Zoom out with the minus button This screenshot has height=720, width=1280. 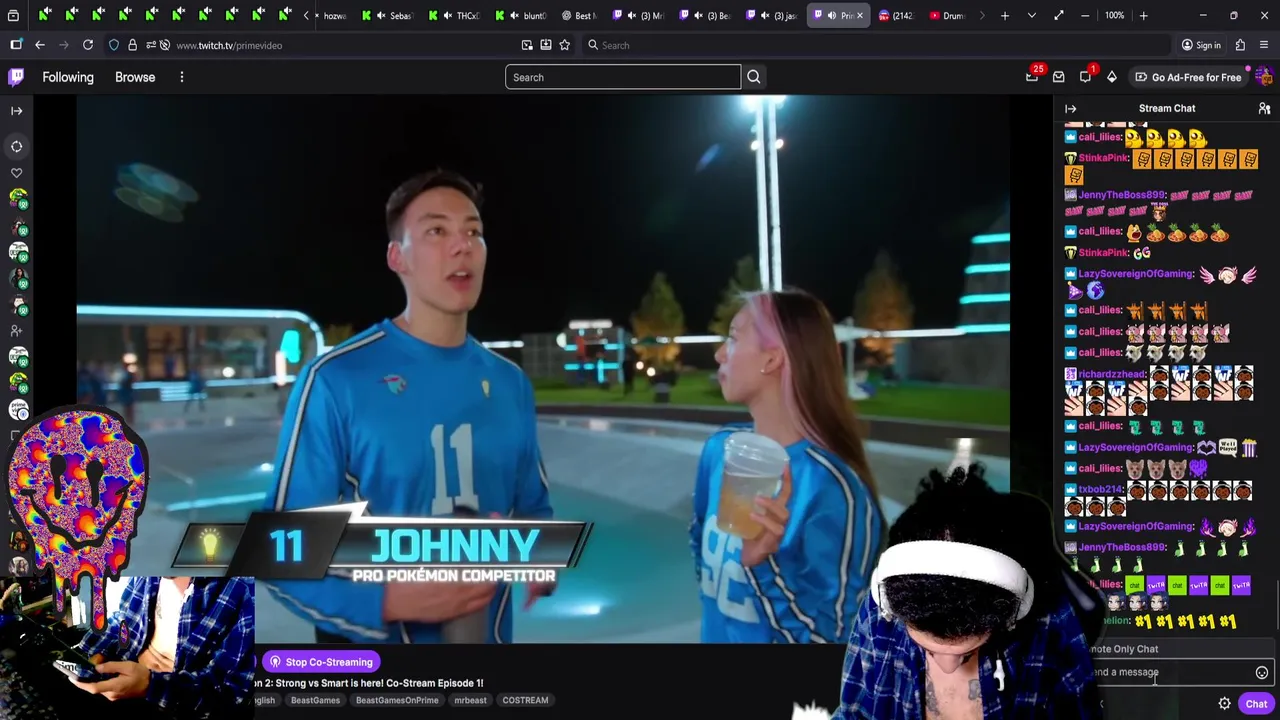pos(1085,16)
